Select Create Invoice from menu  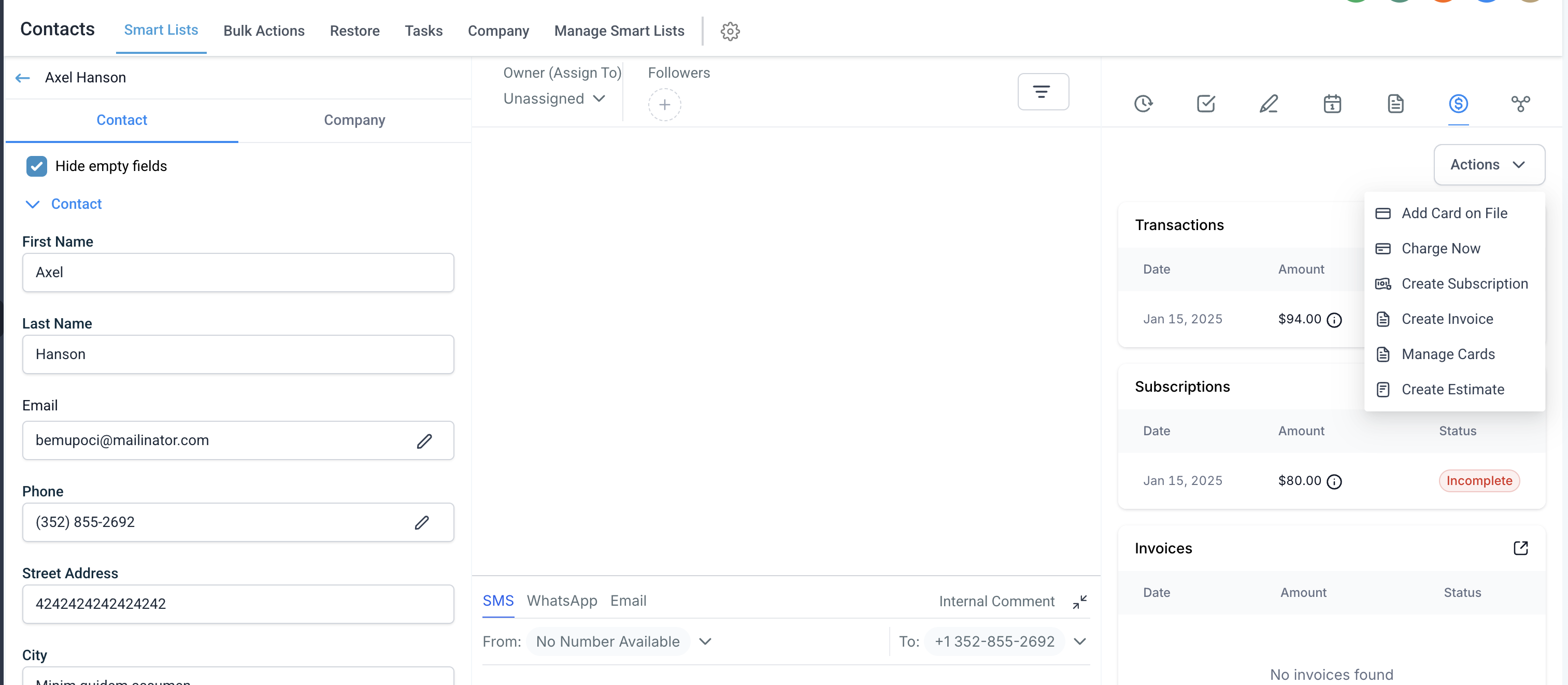tap(1446, 319)
